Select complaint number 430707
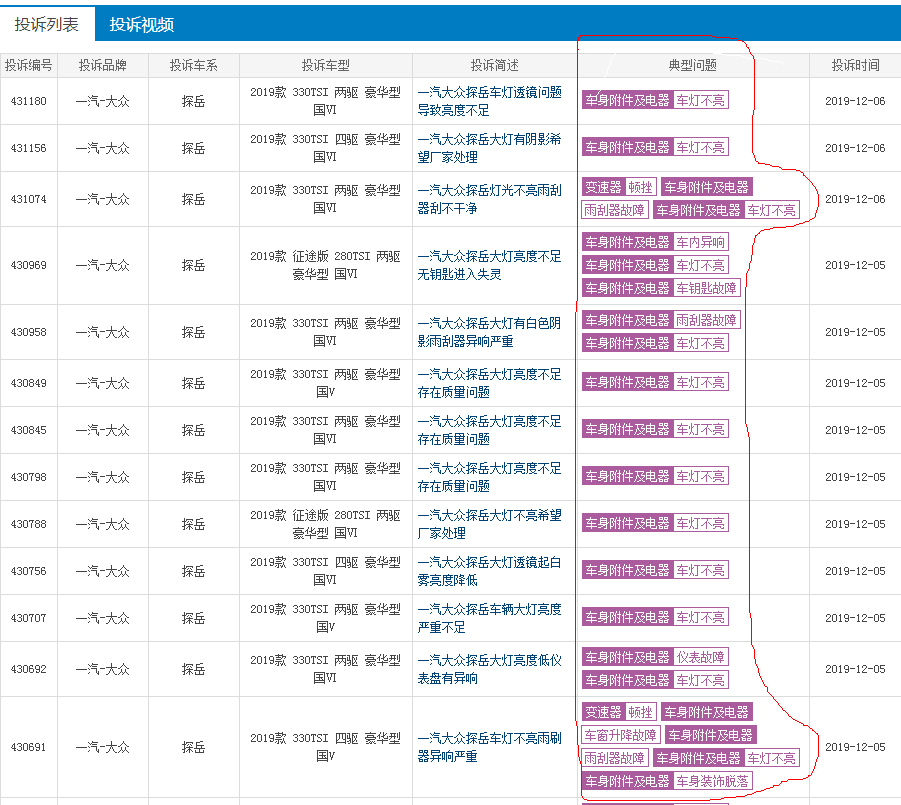901x805 pixels. point(29,618)
